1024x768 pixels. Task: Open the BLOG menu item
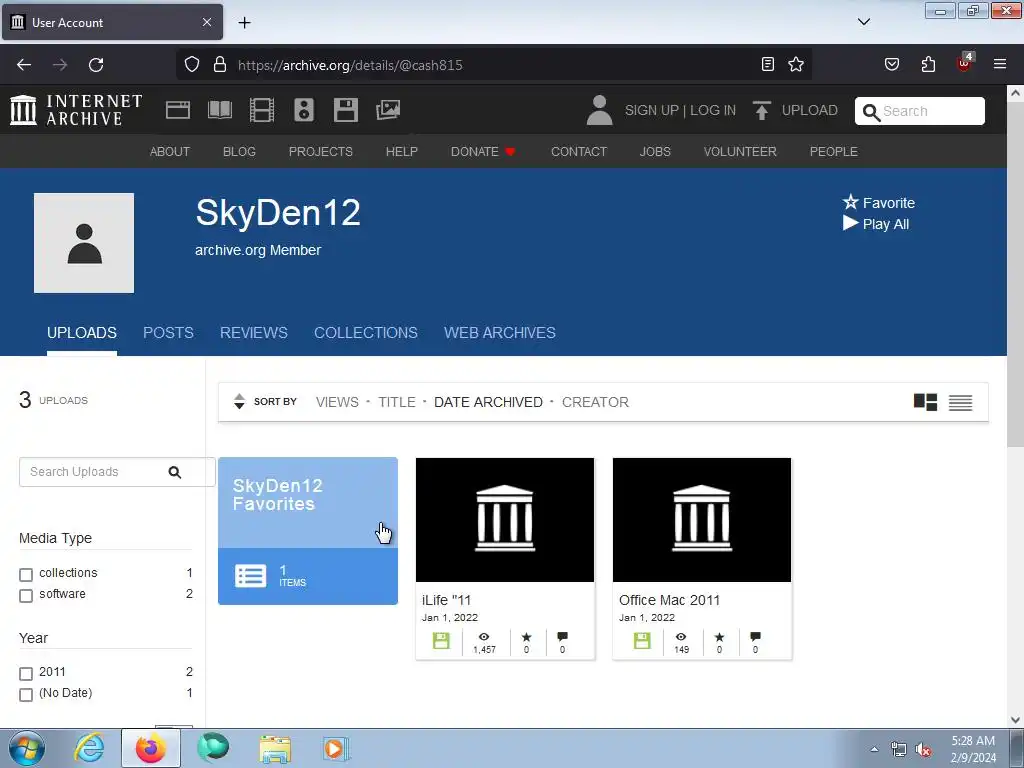pyautogui.click(x=239, y=152)
